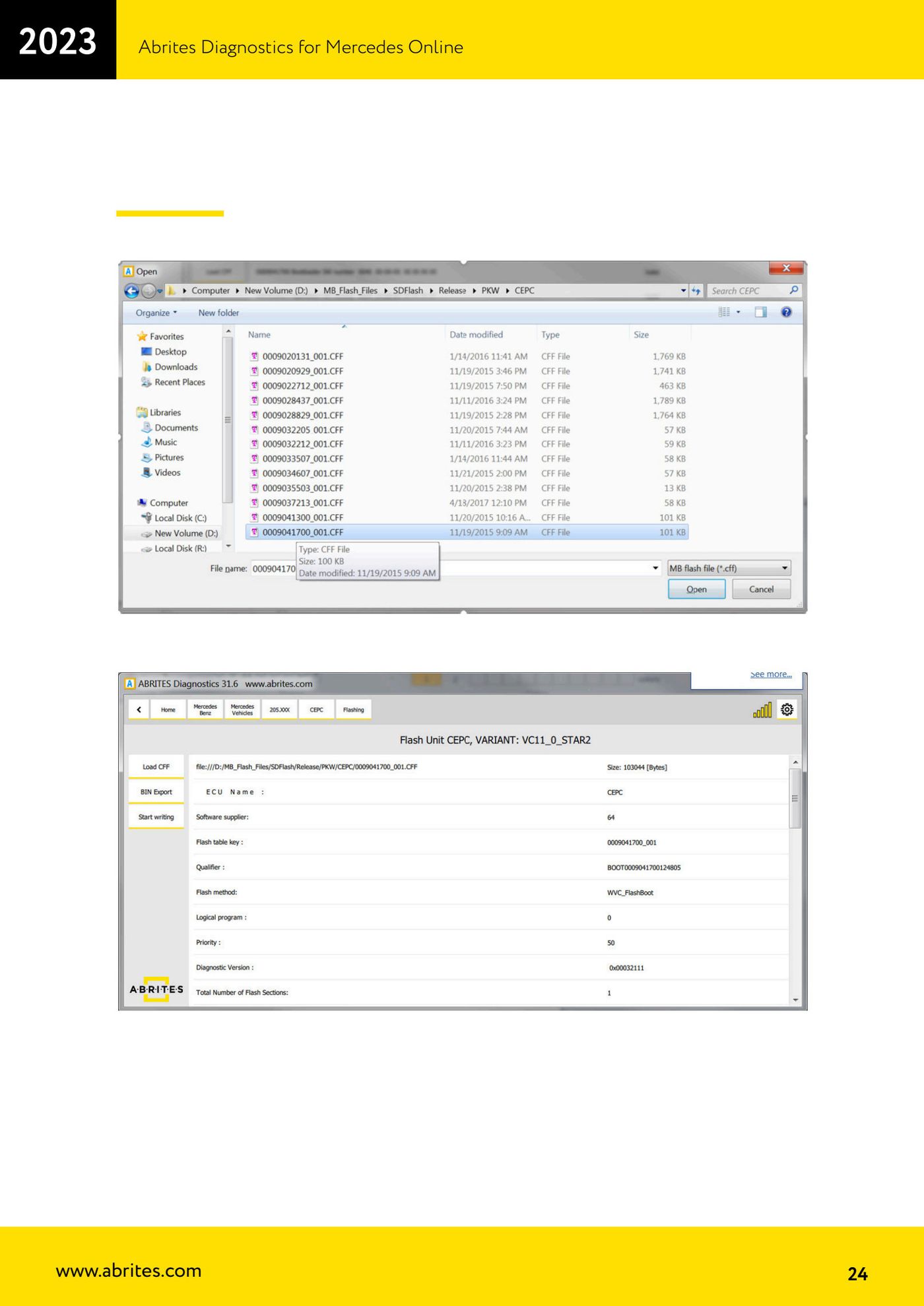Switch to the CEPC tab in ABRITES
Viewport: 924px width, 1306px height.
(316, 709)
